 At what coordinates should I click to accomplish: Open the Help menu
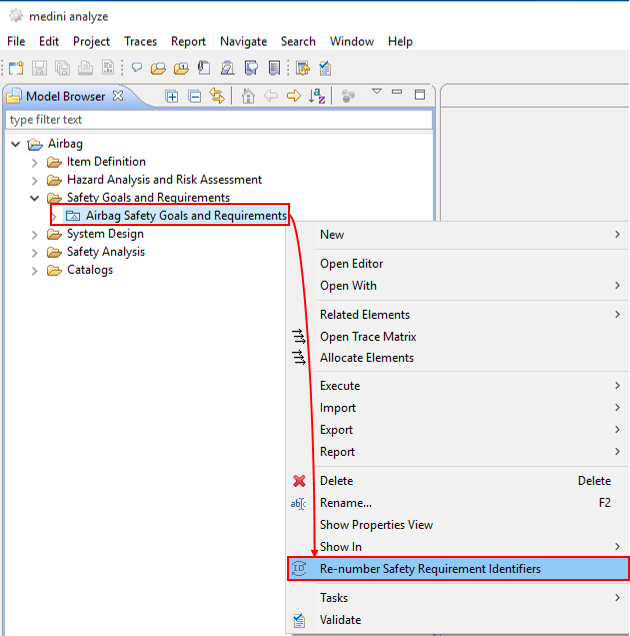pos(400,41)
